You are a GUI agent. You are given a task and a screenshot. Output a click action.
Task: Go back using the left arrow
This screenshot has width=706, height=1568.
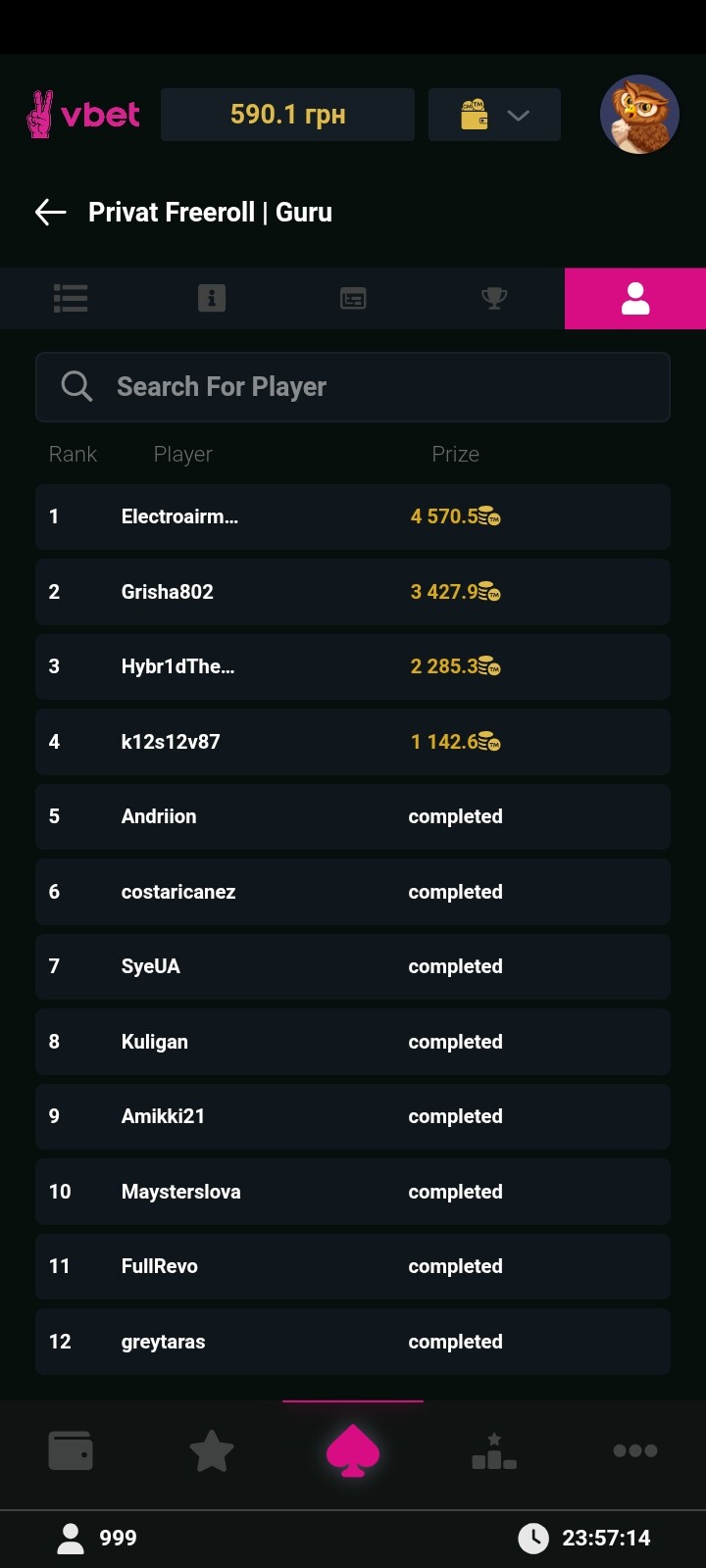50,212
